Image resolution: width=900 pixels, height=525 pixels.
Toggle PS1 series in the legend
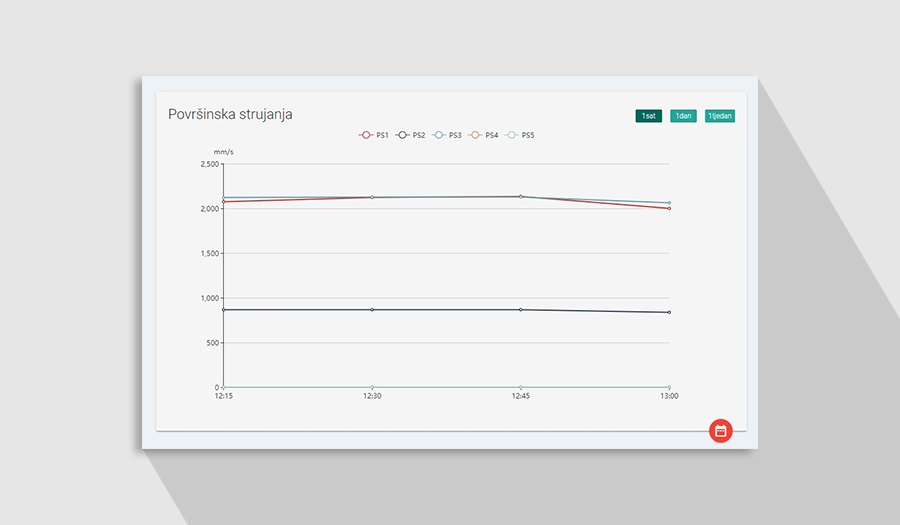tap(374, 135)
